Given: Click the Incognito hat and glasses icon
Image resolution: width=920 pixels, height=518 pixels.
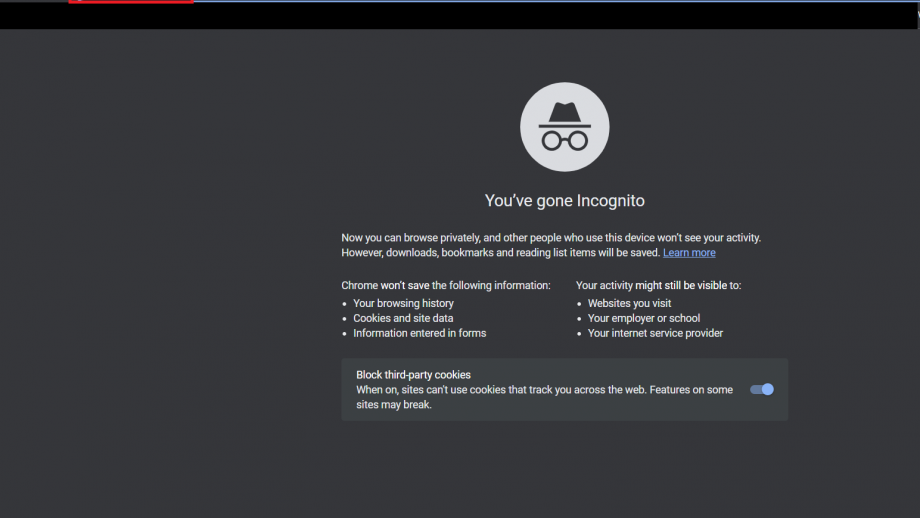Looking at the screenshot, I should click(564, 127).
